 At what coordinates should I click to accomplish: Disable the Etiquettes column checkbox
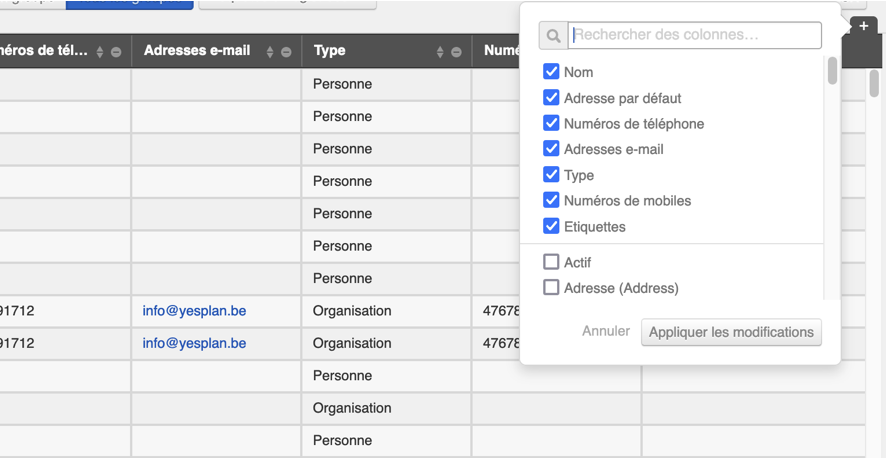pos(551,226)
